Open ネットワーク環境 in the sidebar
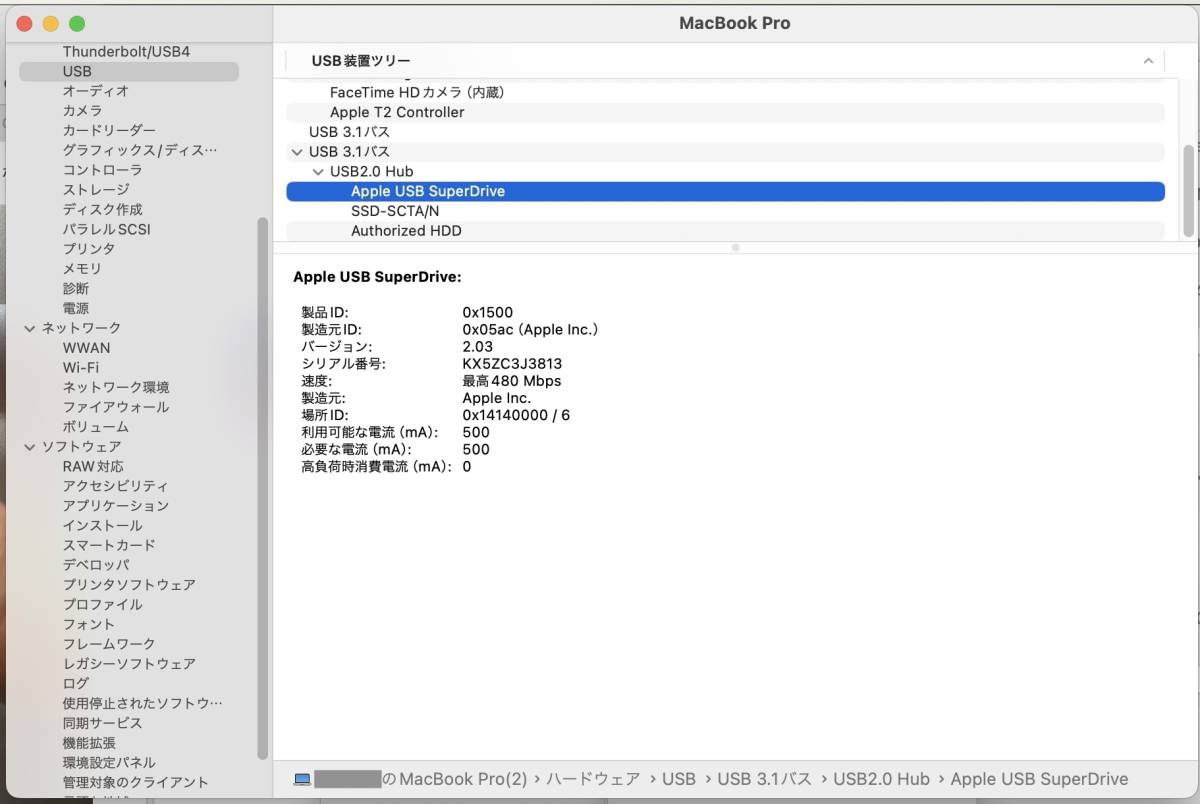The height and width of the screenshot is (804, 1200). coord(116,387)
